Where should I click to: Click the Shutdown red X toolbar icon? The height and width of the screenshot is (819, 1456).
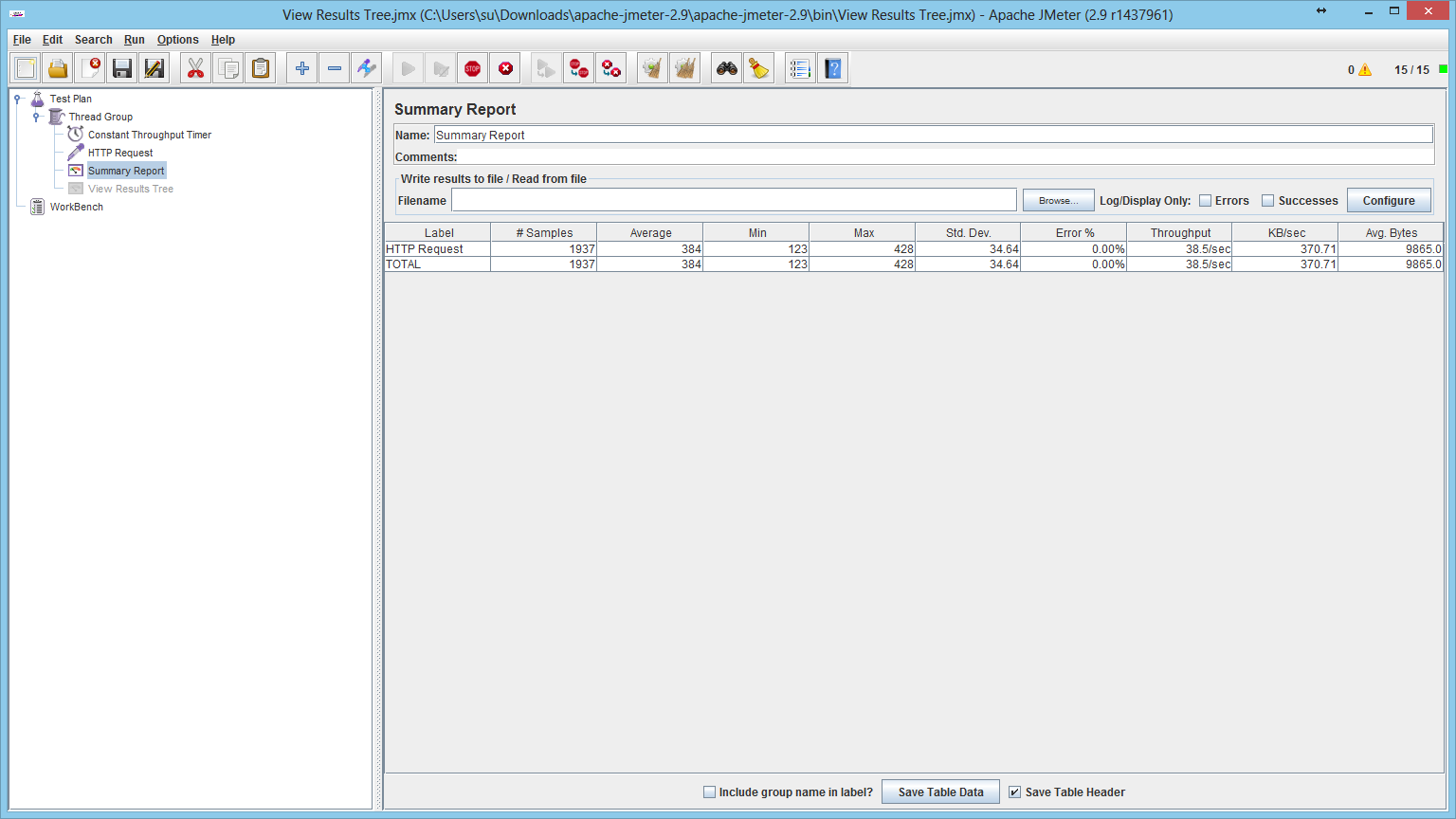(505, 68)
